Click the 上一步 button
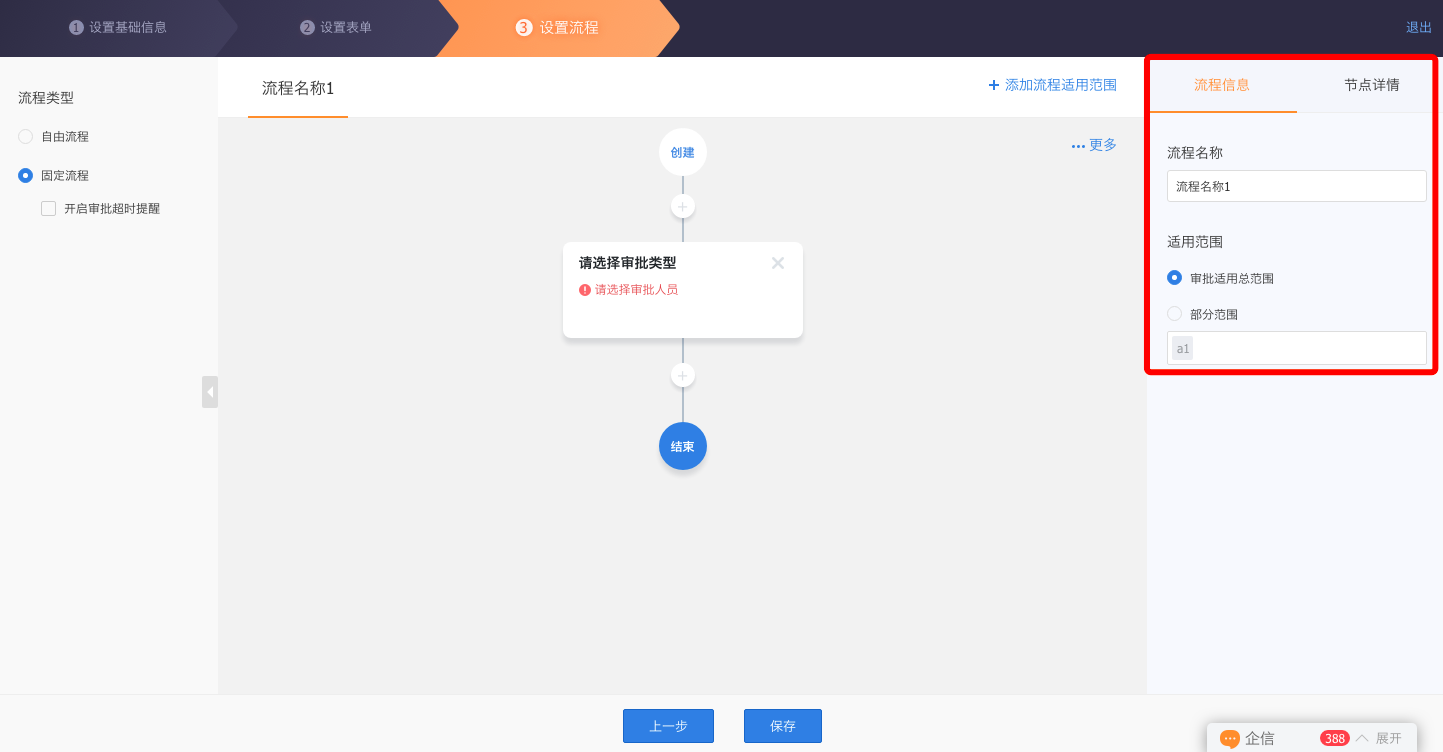1443x752 pixels. [x=668, y=726]
